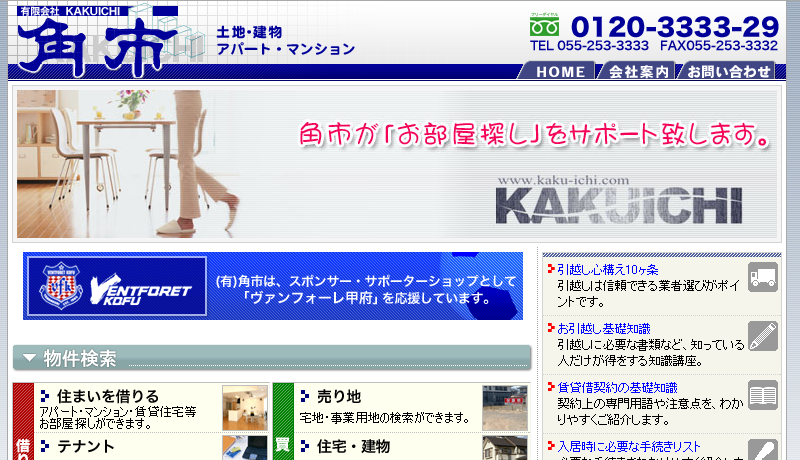Click the house thumbnail for 住宅・建物
Screen dimensions: 800x460
pos(505,448)
